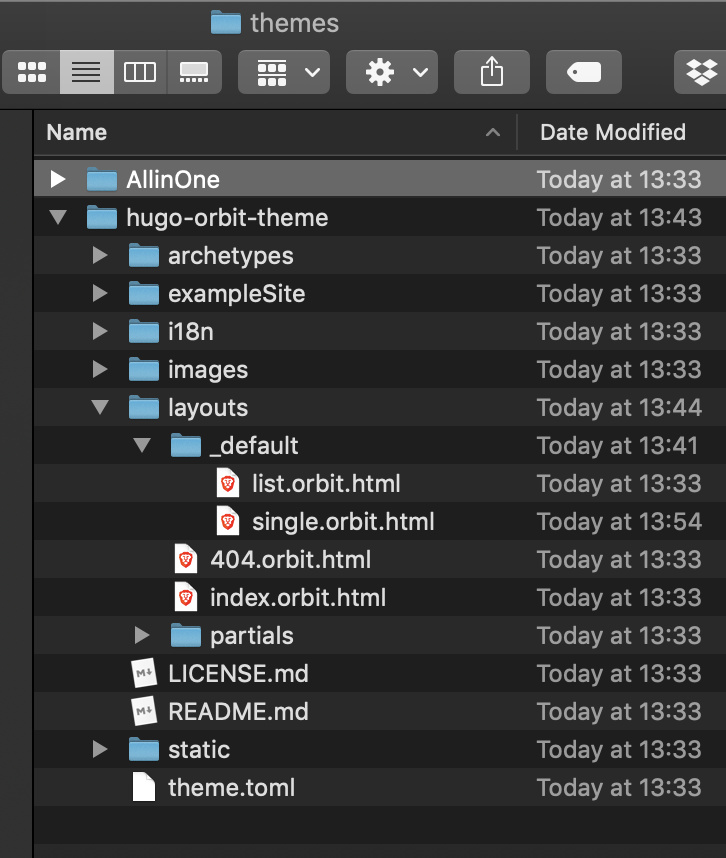Expand the partials folder
726x858 pixels.
(142, 635)
